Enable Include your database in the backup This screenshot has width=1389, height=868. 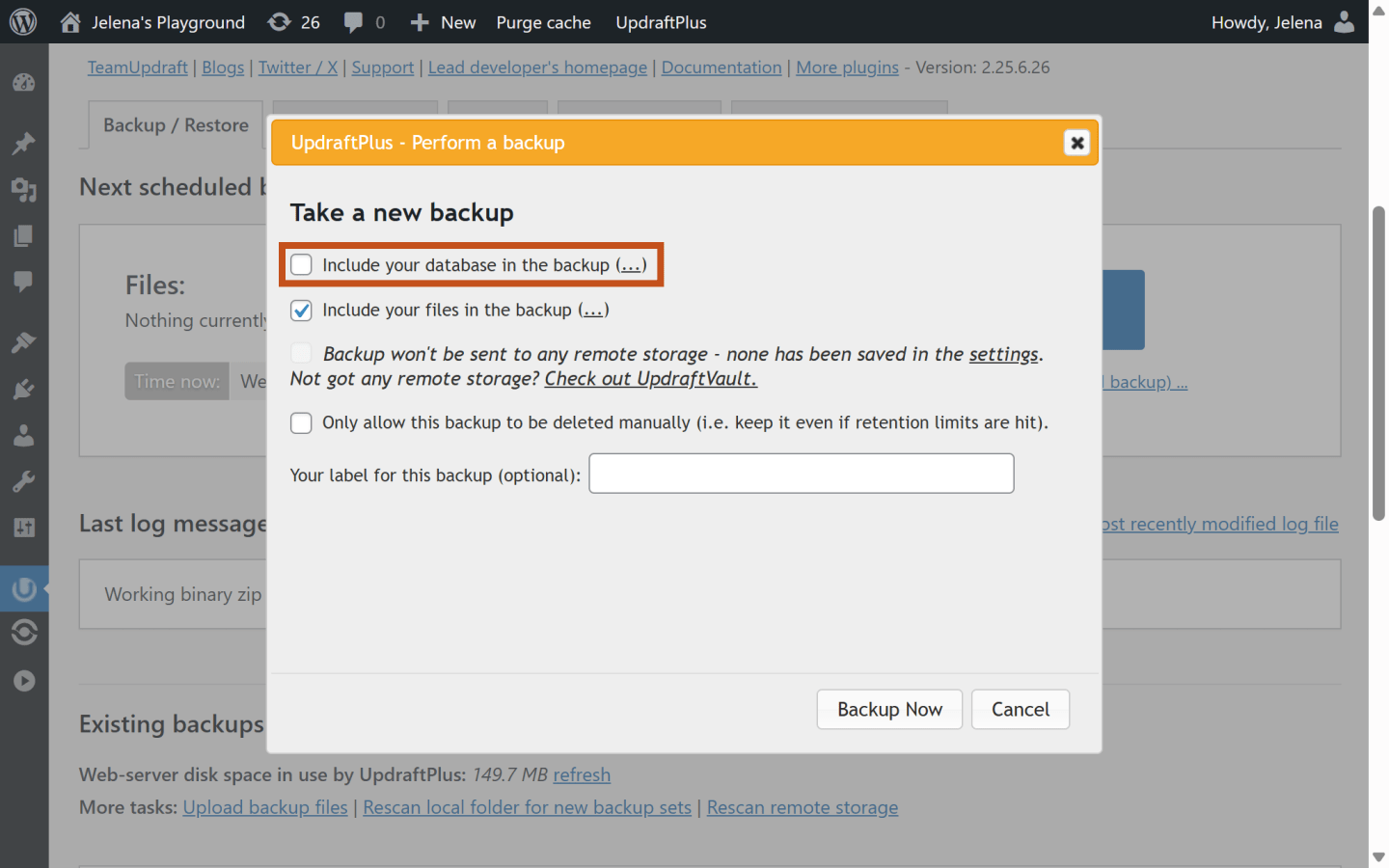tap(301, 264)
